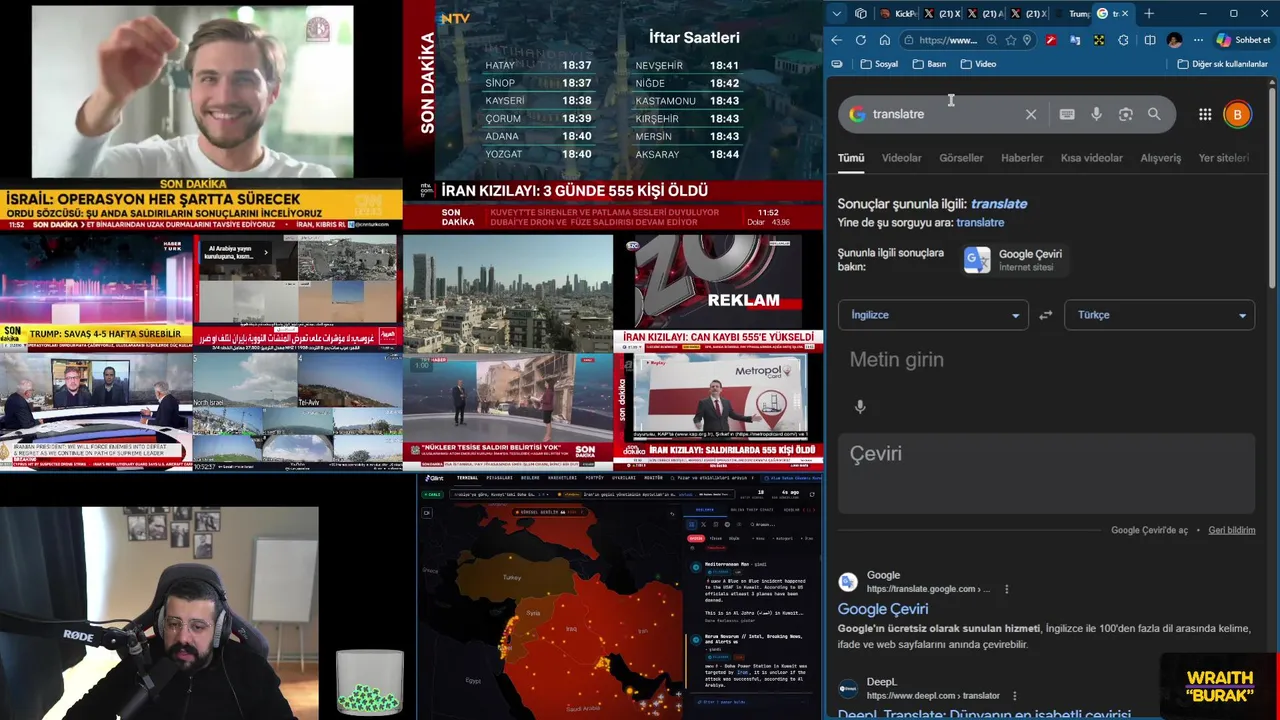This screenshot has height=720, width=1280.
Task: Open the three-dot menu for Google Çeviri result
Action: pos(1006,589)
